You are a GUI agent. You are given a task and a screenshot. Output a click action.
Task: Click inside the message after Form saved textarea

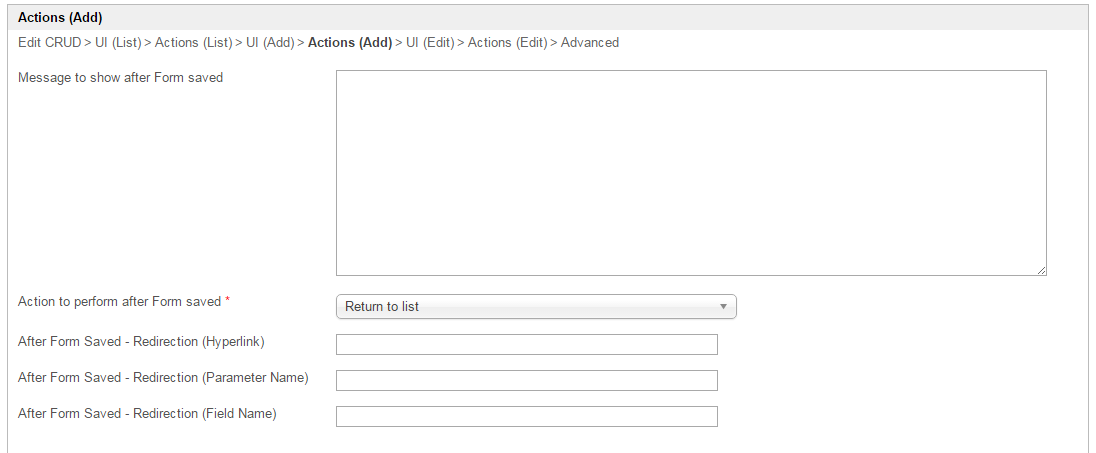[690, 172]
